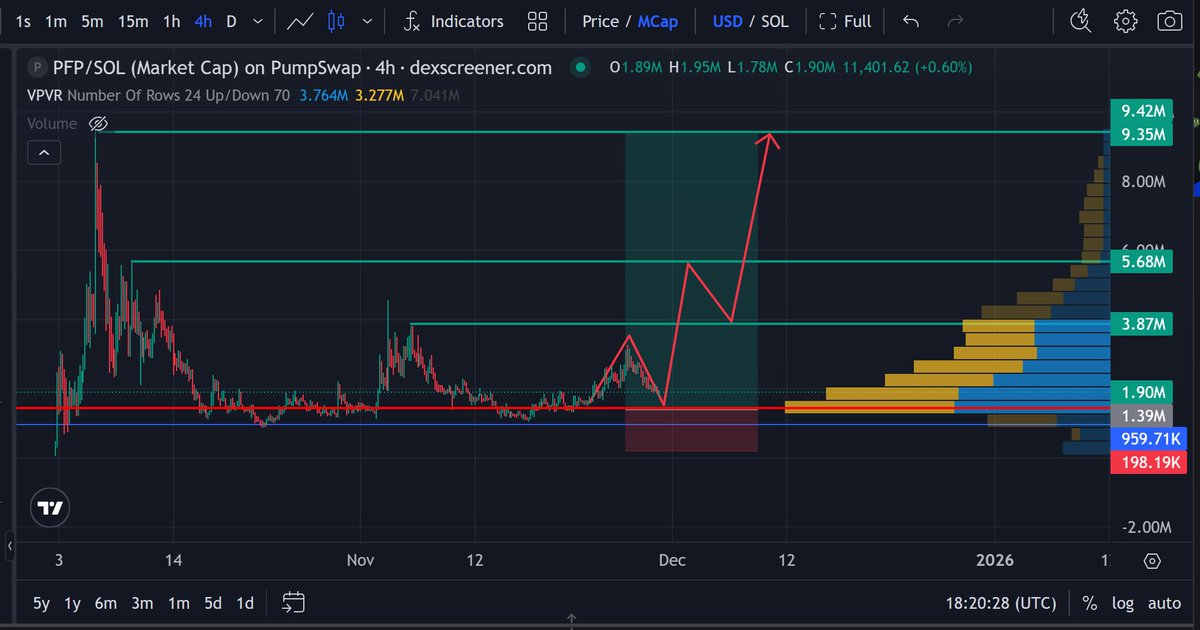Set range to 3m
Viewport: 1200px width, 630px height.
(x=142, y=603)
